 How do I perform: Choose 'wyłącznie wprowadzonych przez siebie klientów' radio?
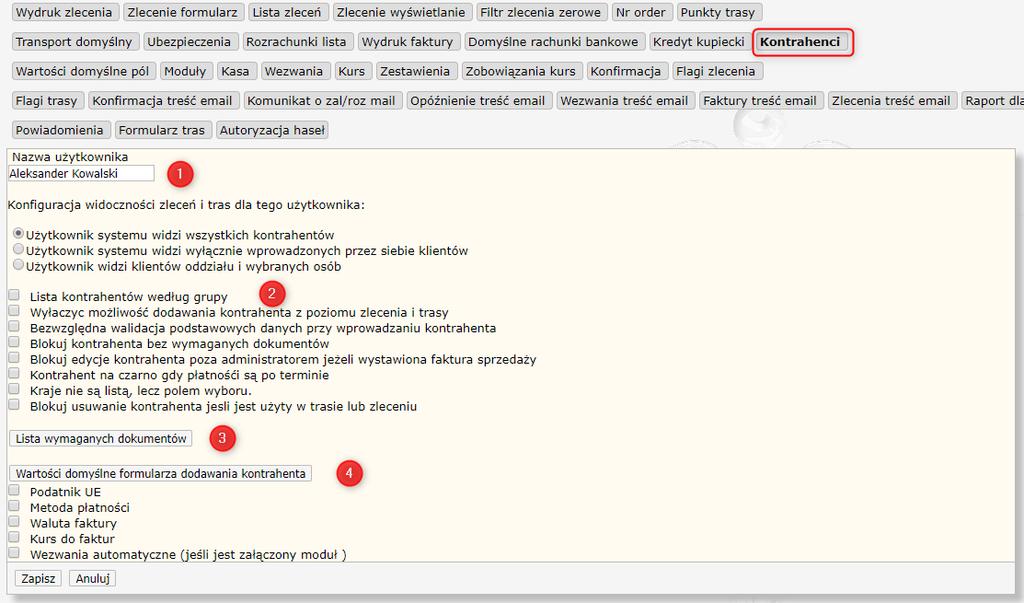[19, 249]
